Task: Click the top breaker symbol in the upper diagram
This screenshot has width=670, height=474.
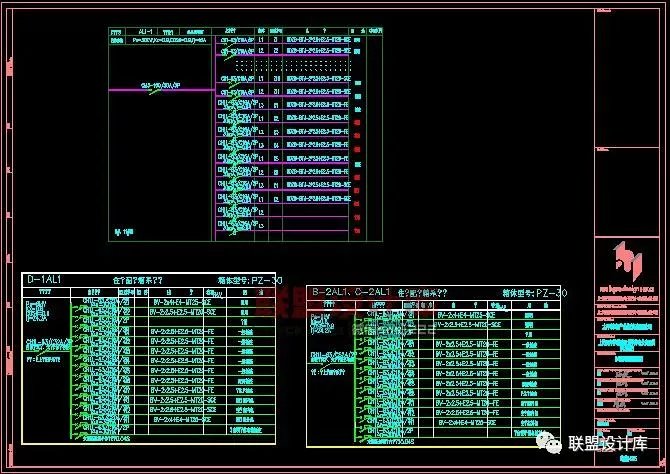Action: [x=238, y=40]
